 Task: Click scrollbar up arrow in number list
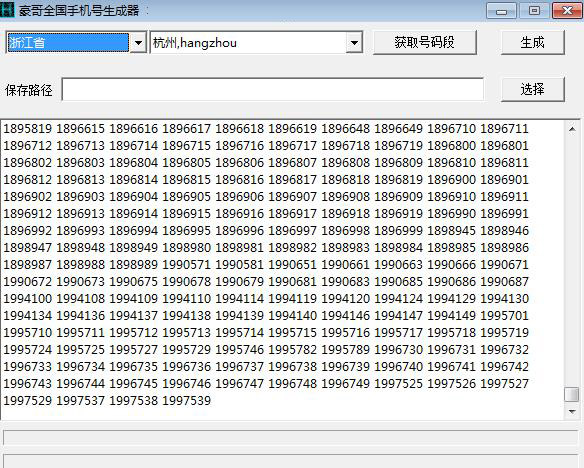click(572, 129)
